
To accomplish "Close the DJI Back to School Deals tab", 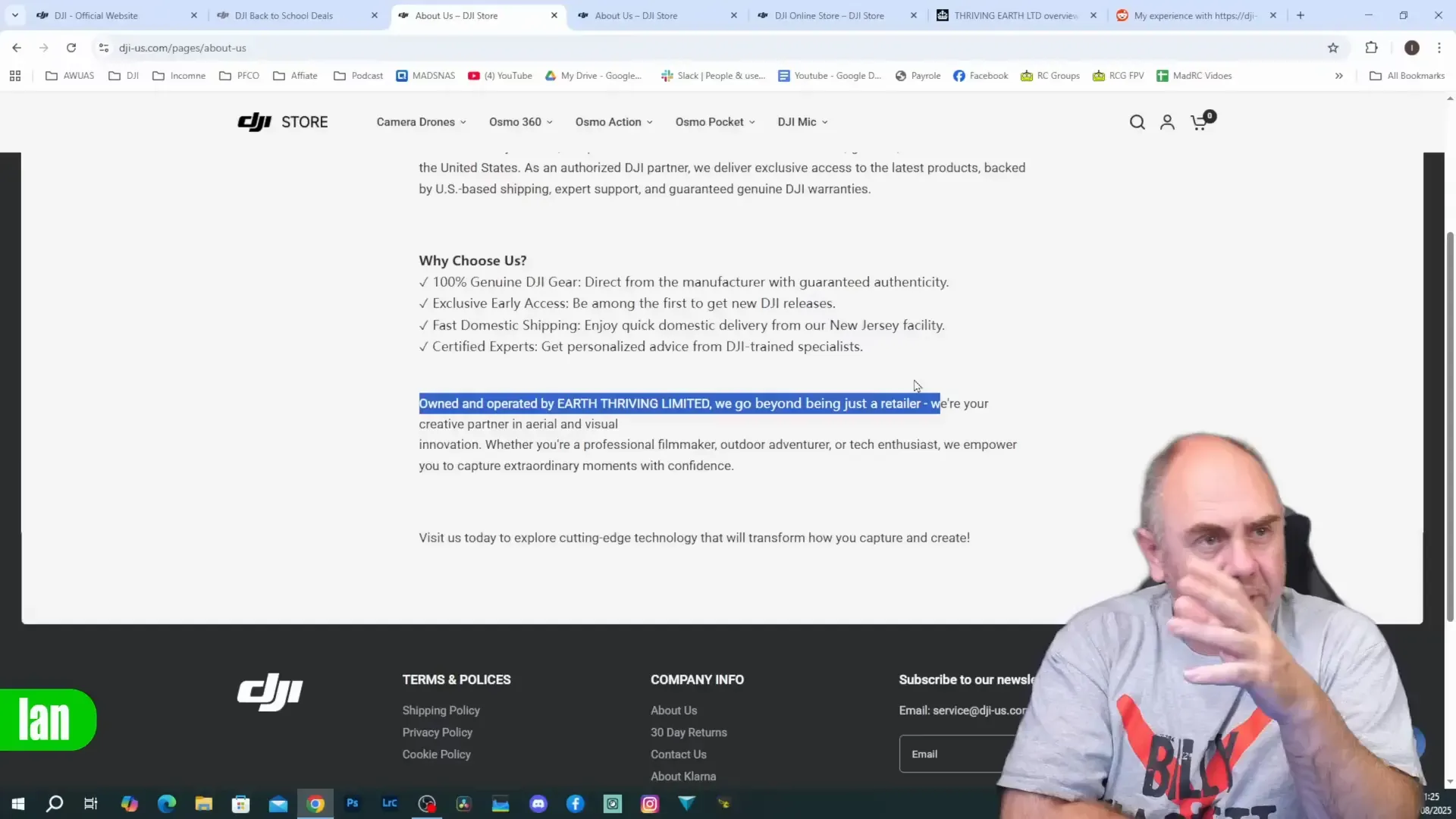I will [375, 15].
